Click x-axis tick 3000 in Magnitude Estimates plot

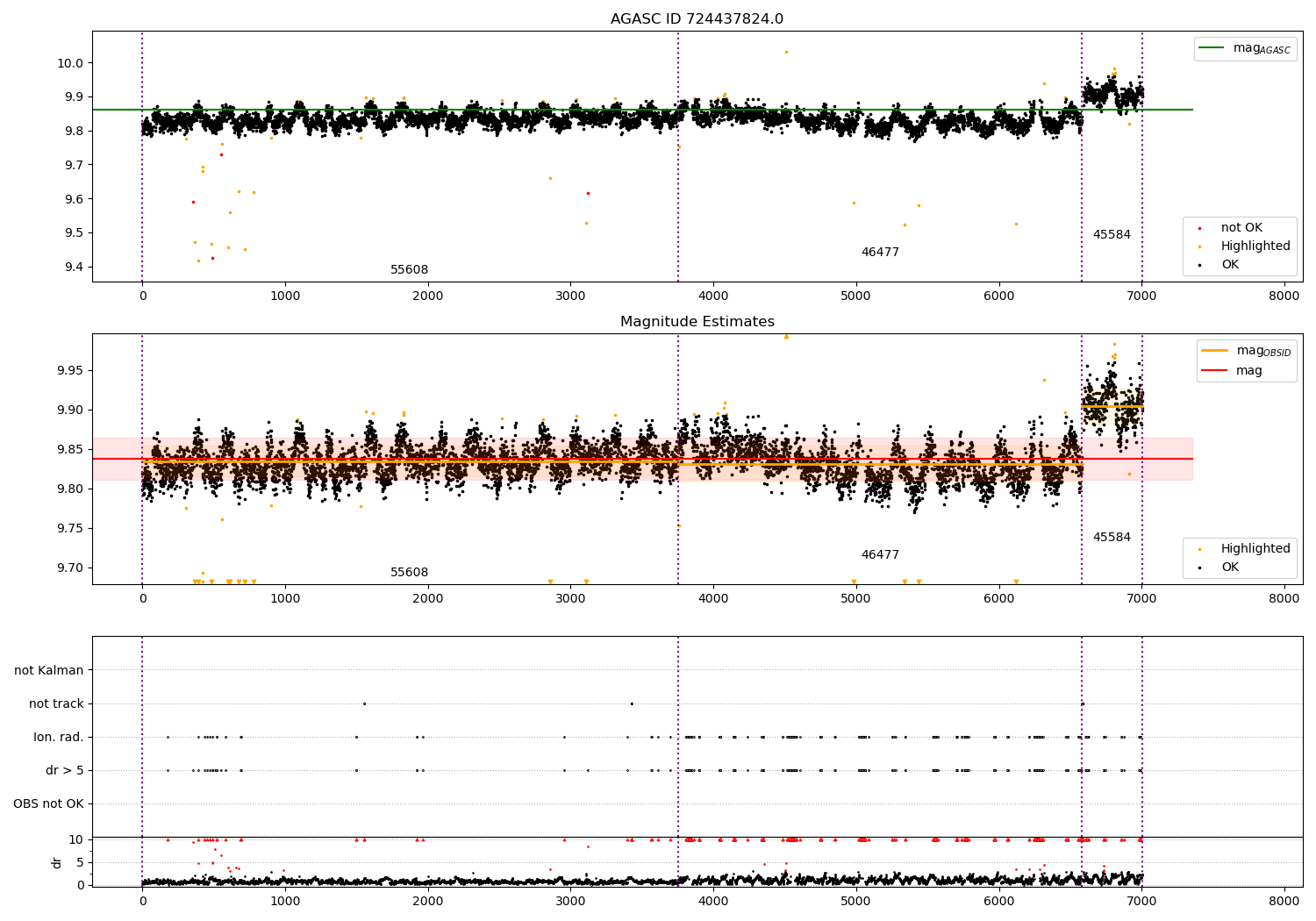pos(570,599)
